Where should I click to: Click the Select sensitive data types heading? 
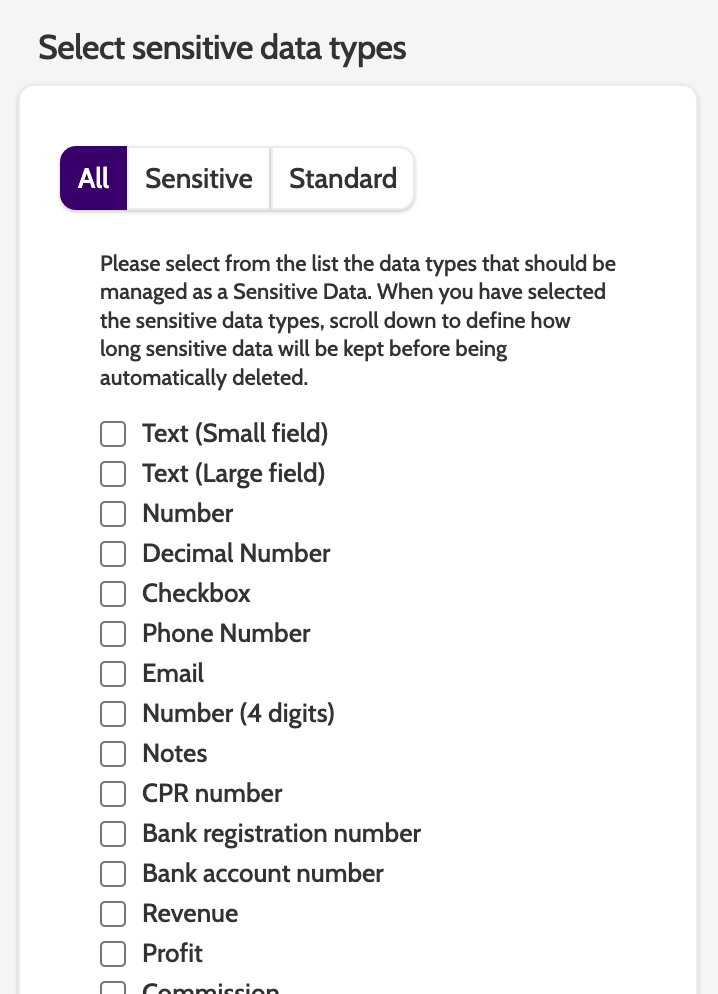[222, 48]
